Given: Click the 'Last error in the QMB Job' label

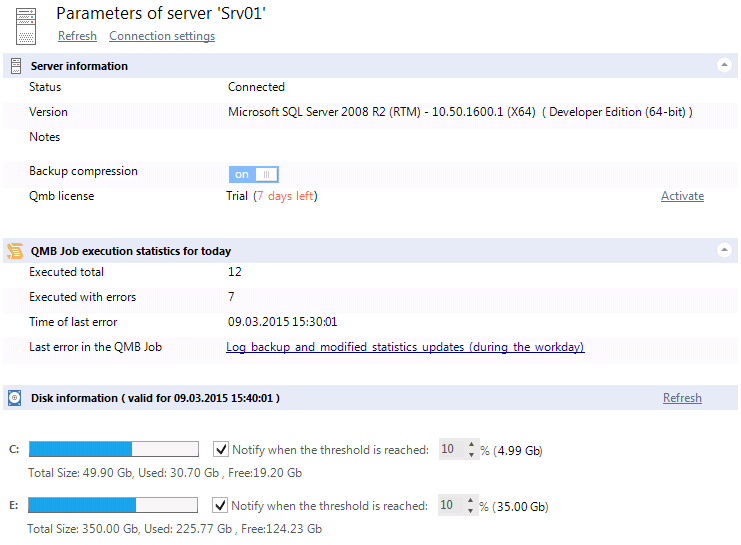Looking at the screenshot, I should tap(95, 347).
